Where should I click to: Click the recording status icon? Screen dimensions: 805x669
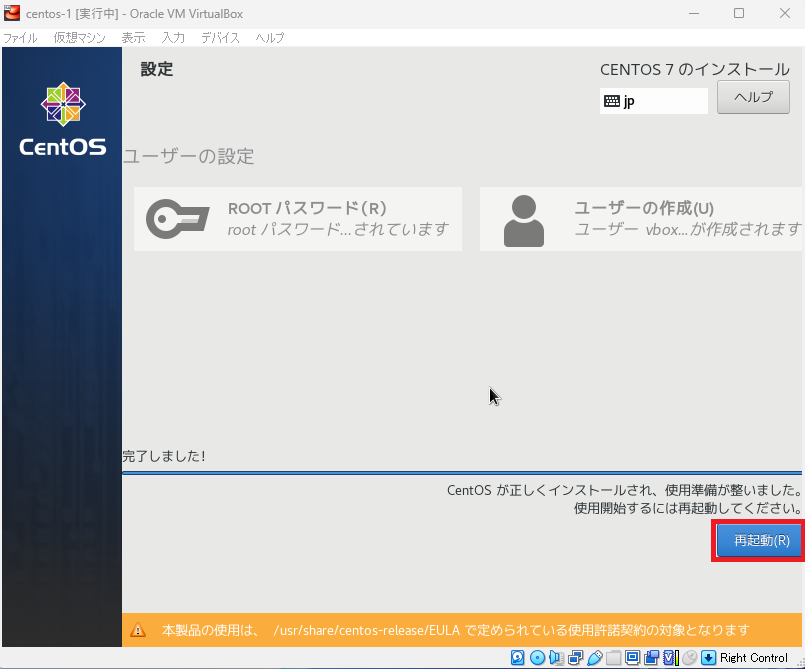pyautogui.click(x=651, y=658)
